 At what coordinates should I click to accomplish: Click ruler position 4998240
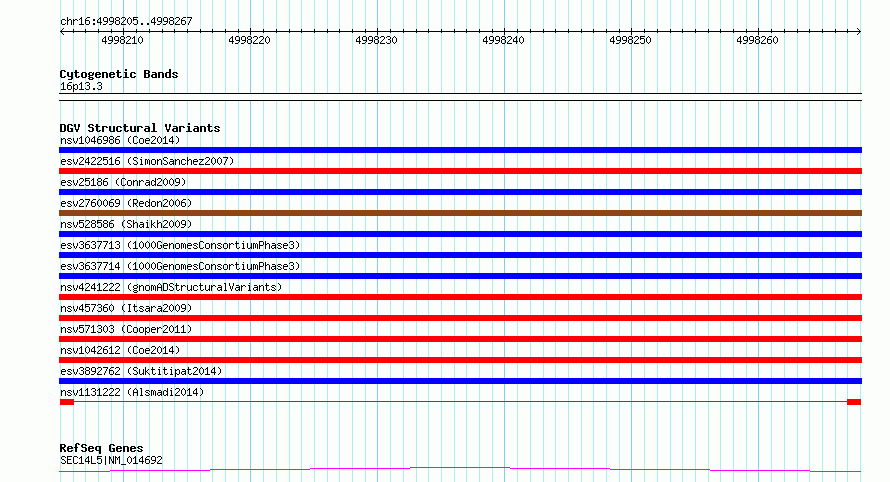[x=503, y=40]
